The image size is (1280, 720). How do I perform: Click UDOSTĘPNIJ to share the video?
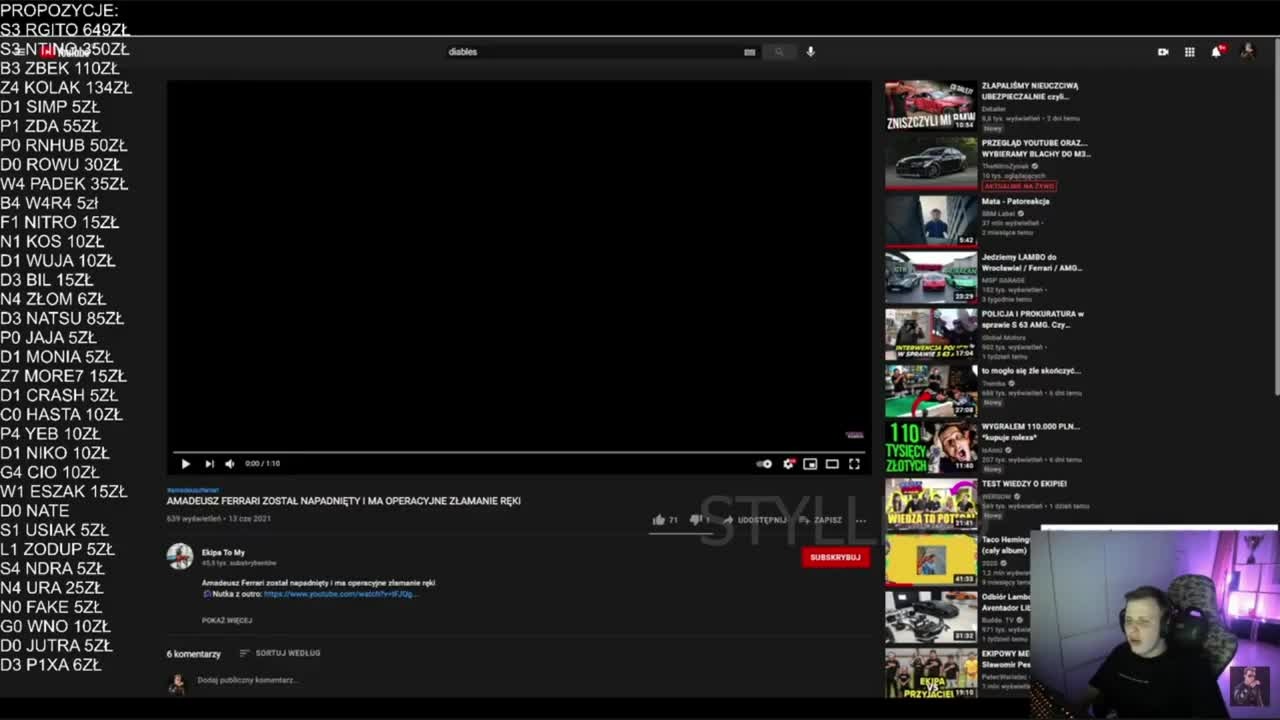755,520
